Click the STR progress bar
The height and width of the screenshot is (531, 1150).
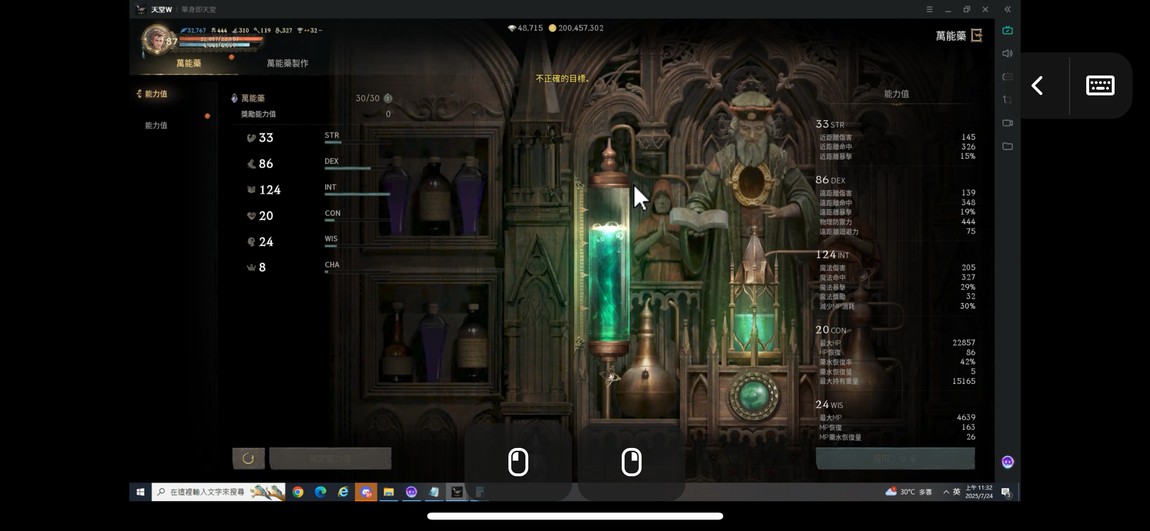point(356,142)
